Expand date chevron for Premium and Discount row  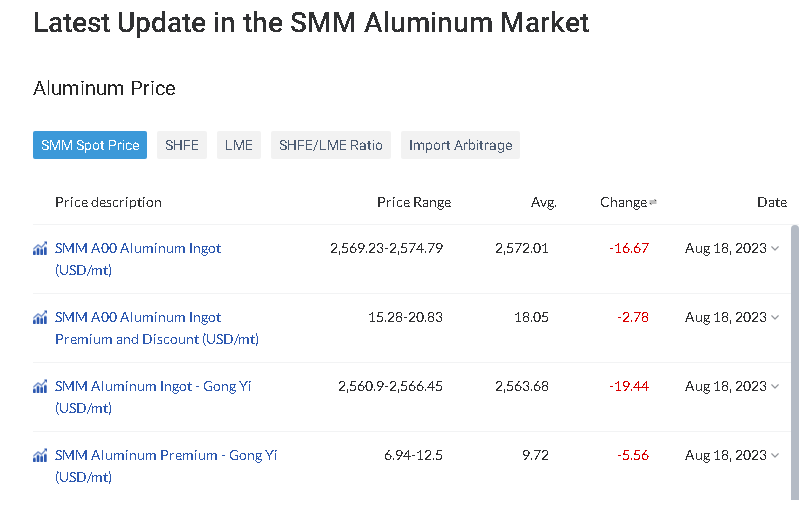[775, 317]
